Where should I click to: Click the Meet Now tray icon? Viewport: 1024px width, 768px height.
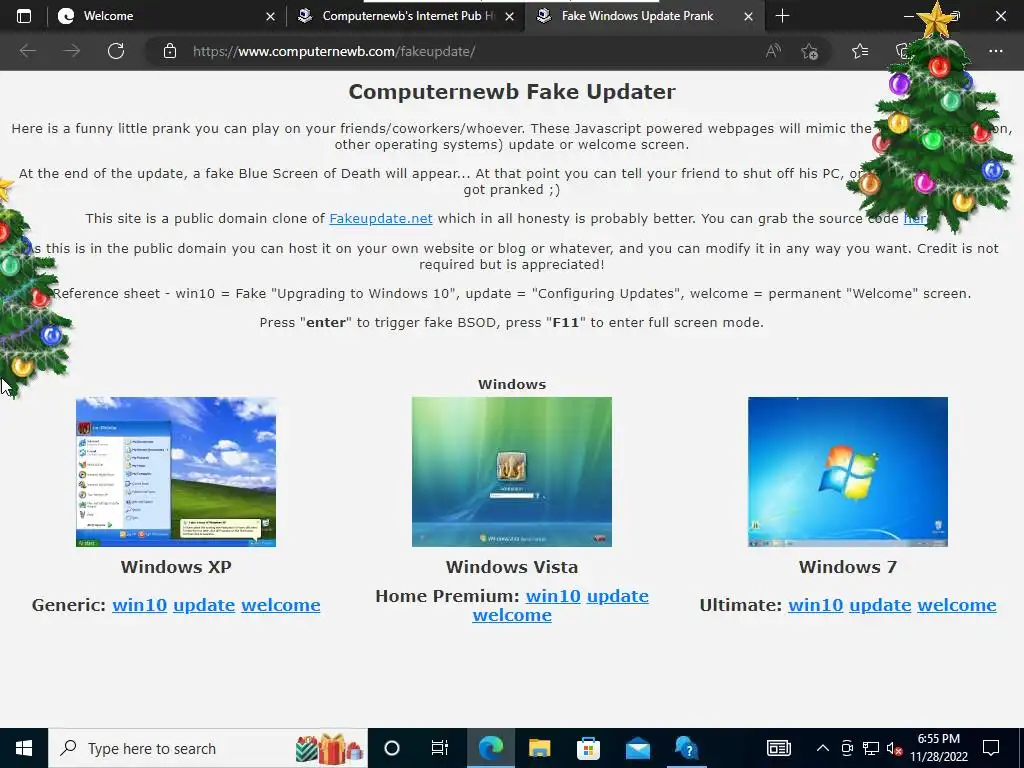(847, 748)
